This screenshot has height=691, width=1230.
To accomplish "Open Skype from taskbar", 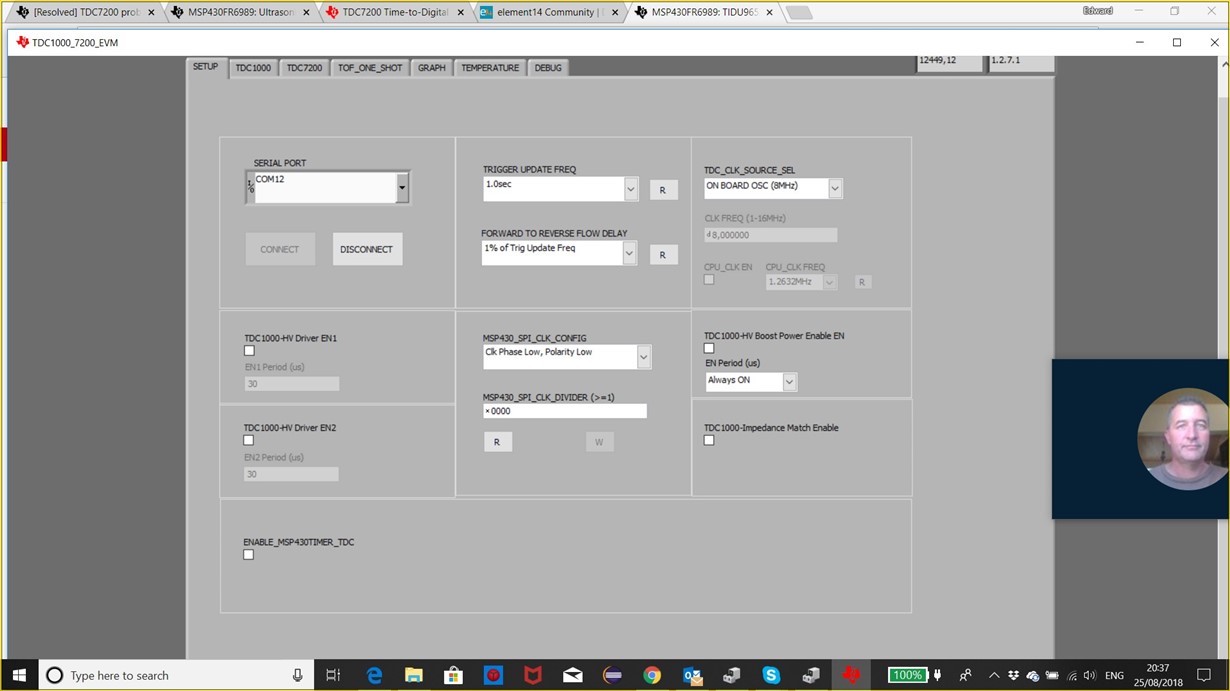I will [771, 675].
